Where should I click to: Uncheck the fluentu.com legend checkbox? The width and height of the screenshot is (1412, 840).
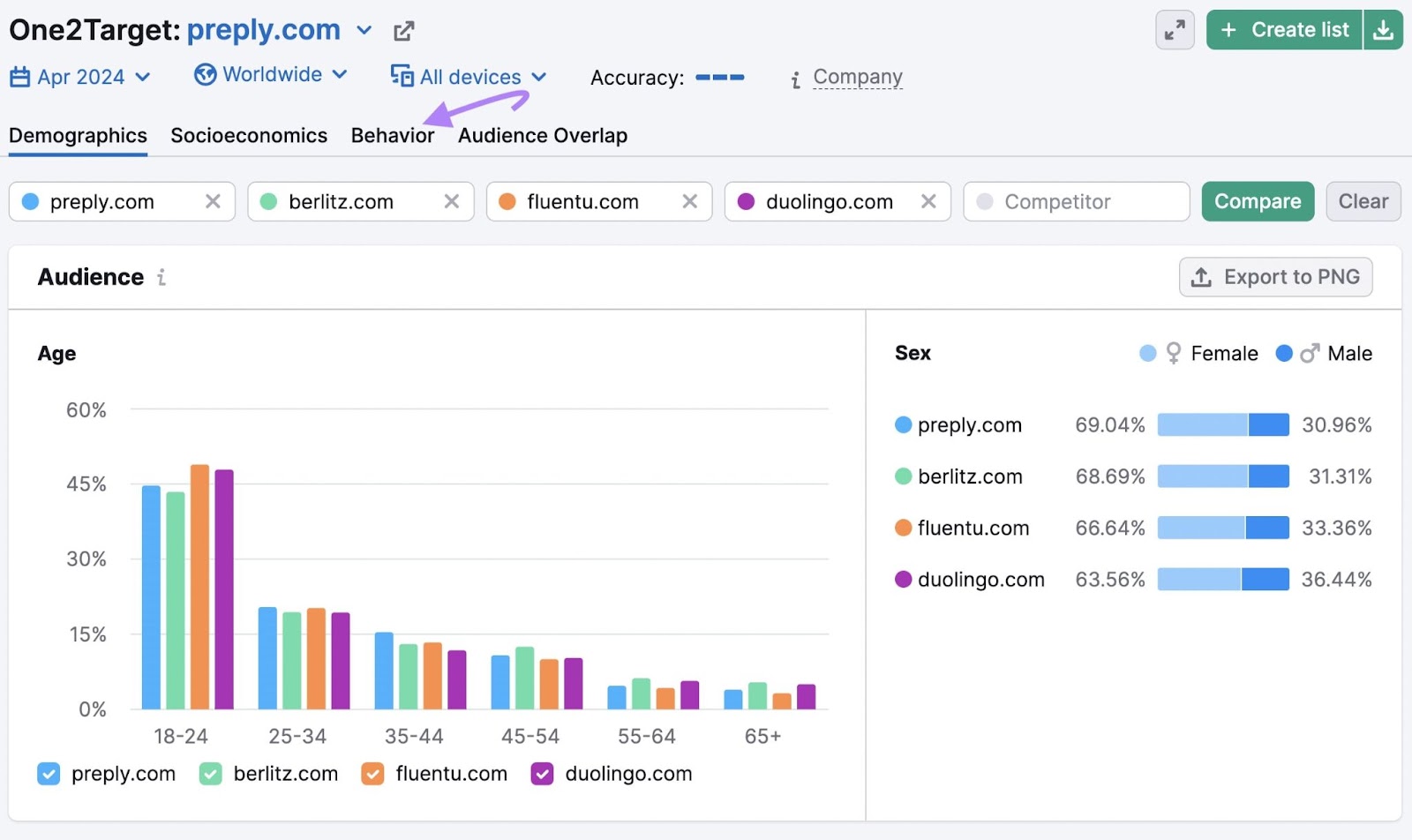(373, 774)
